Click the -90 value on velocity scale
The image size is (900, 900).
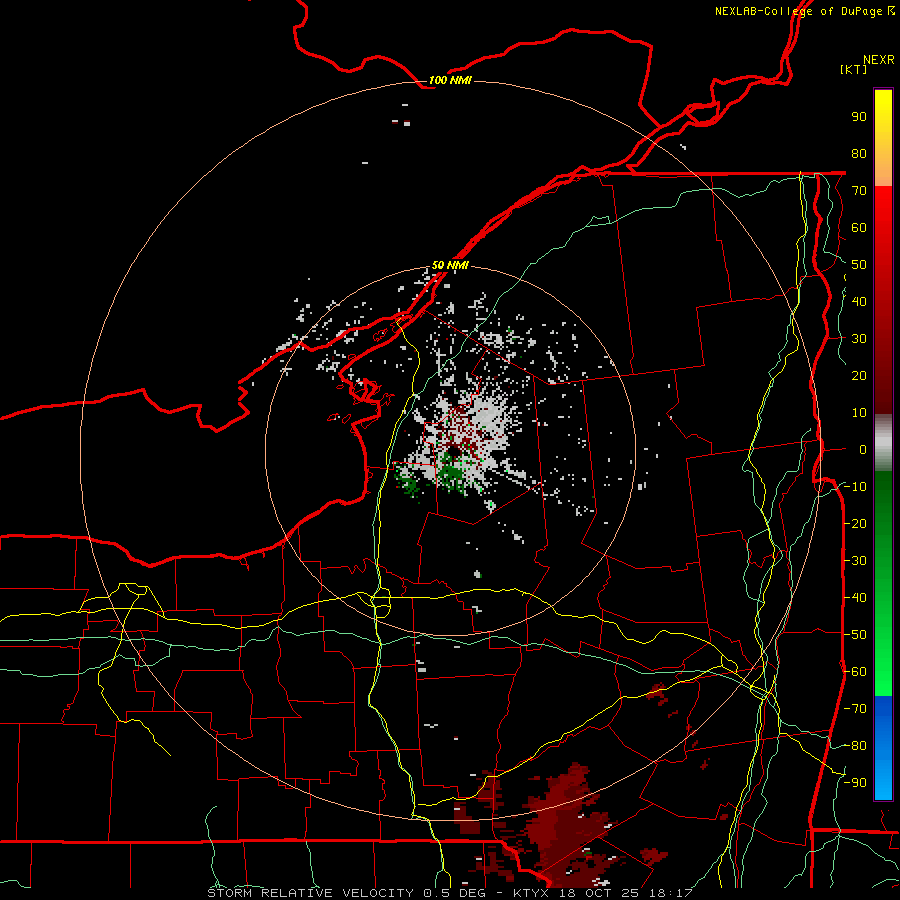(855, 783)
